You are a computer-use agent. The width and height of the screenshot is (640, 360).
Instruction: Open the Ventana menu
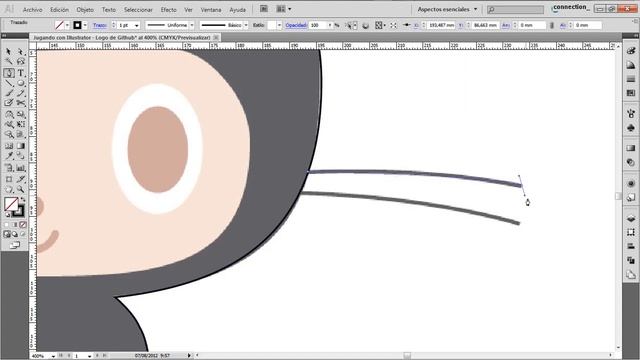211,9
